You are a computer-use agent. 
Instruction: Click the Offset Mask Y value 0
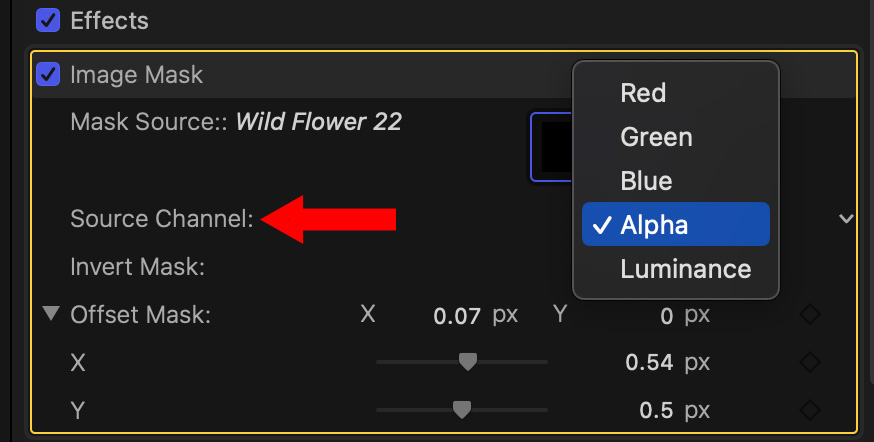coord(667,316)
